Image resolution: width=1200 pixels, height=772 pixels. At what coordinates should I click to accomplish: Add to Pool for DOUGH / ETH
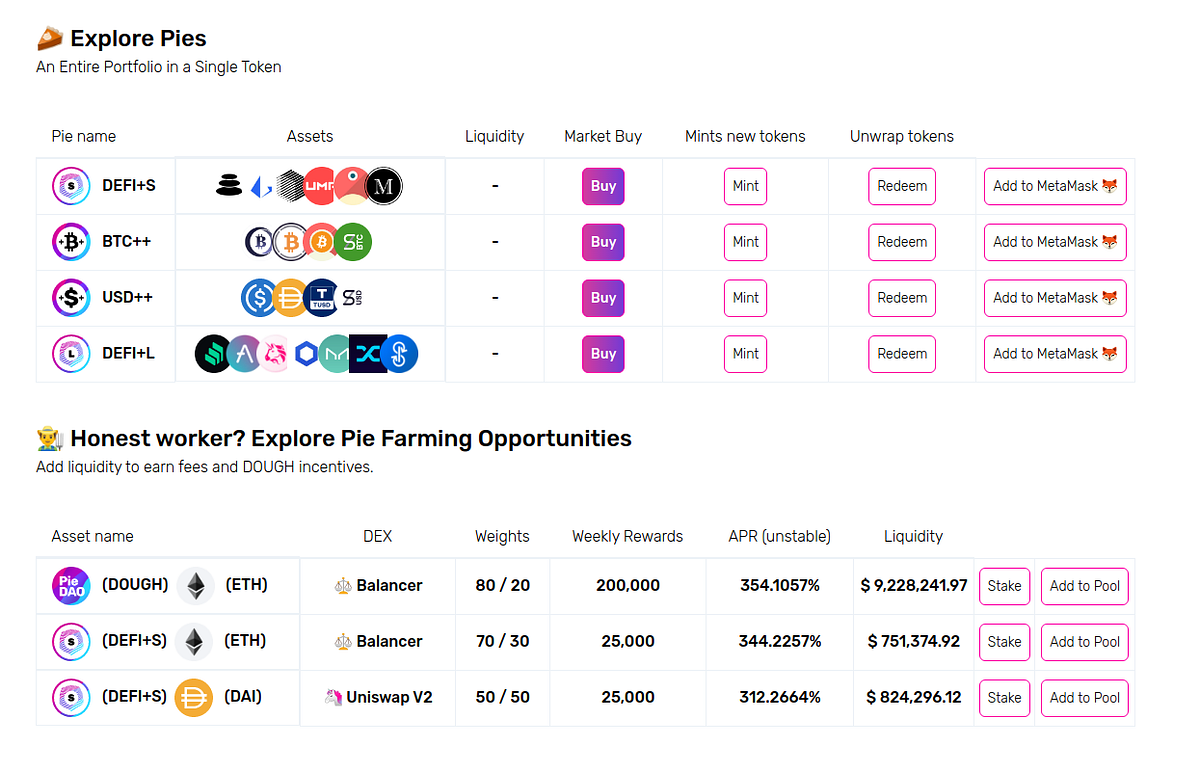[x=1085, y=586]
